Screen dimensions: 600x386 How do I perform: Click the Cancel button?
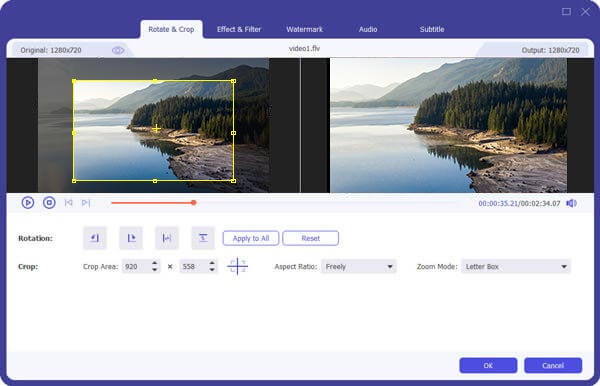point(553,365)
